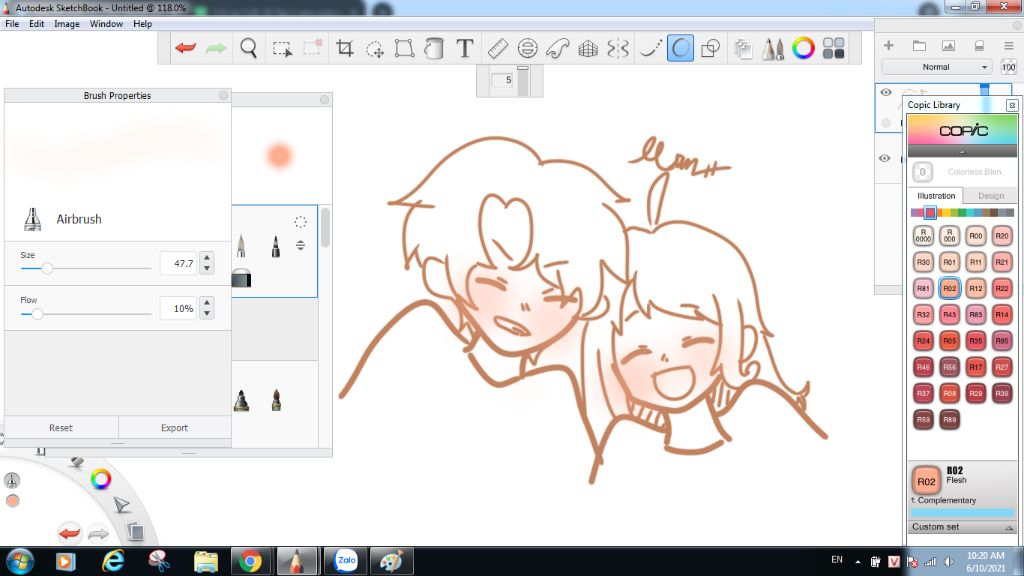Screen dimensions: 1024x576
Task: Switch to the Illustration tab
Action: coord(936,196)
